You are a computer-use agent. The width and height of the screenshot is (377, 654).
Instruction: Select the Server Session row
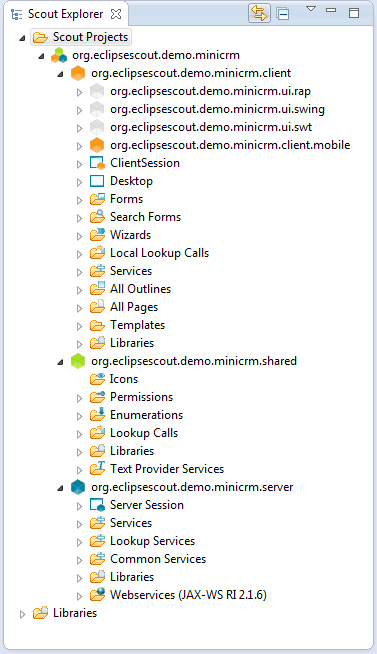146,505
